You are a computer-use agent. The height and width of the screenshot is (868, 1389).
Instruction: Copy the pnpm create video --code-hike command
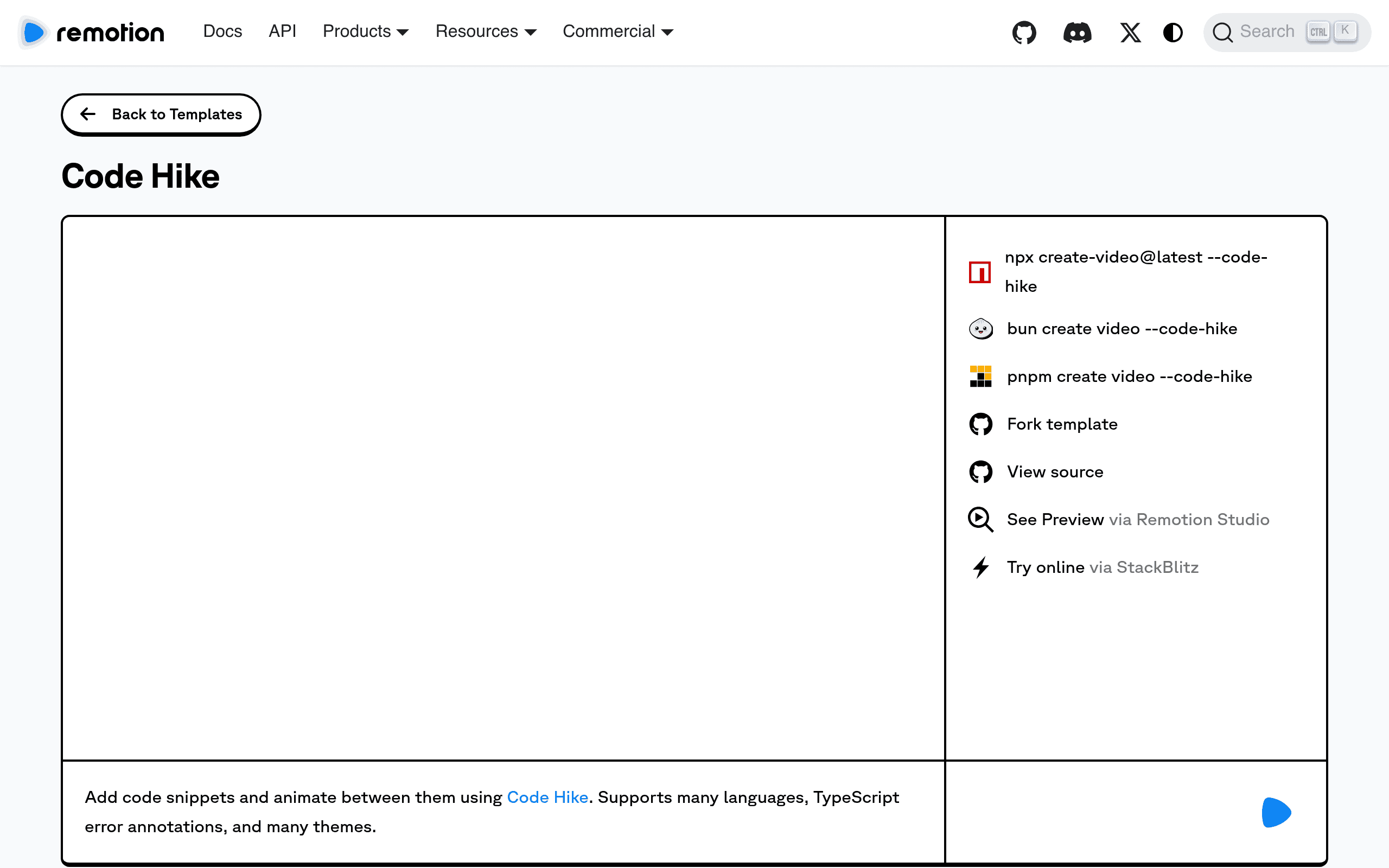1130,376
